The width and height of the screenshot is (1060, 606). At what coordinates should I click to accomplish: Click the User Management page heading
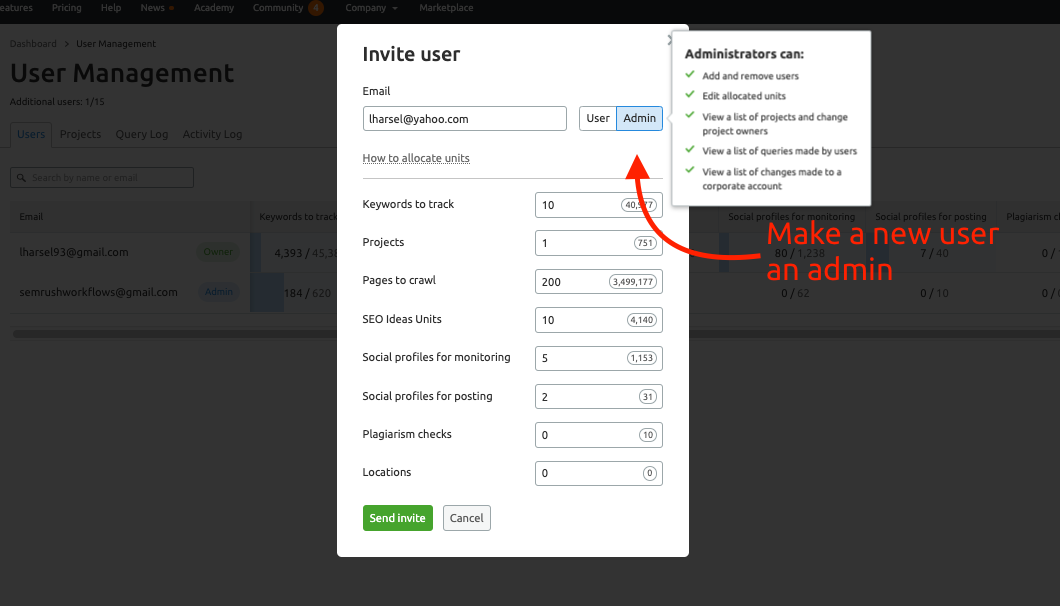(122, 73)
